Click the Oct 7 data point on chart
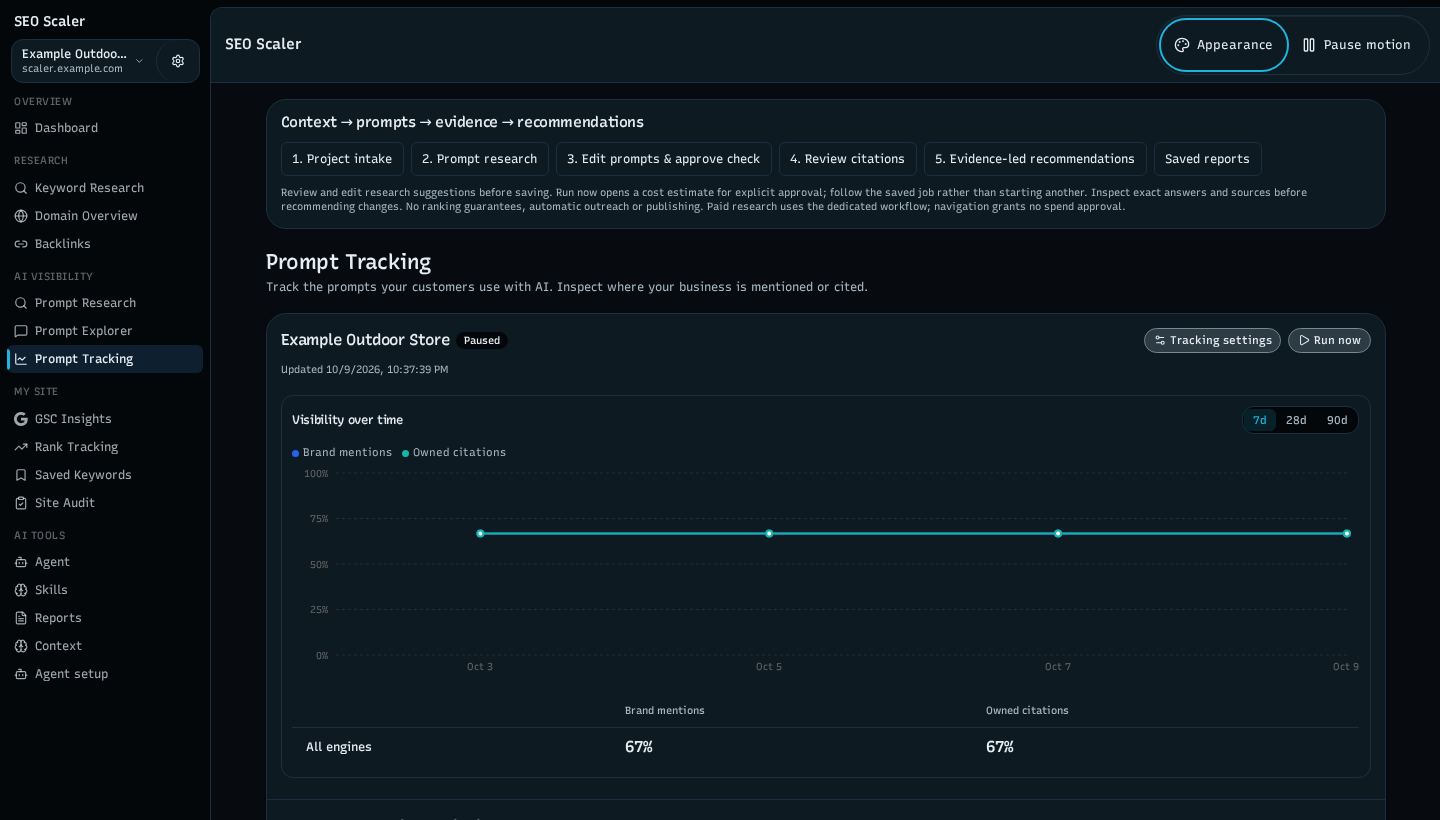Screen dimensions: 1440x820 (1058, 534)
